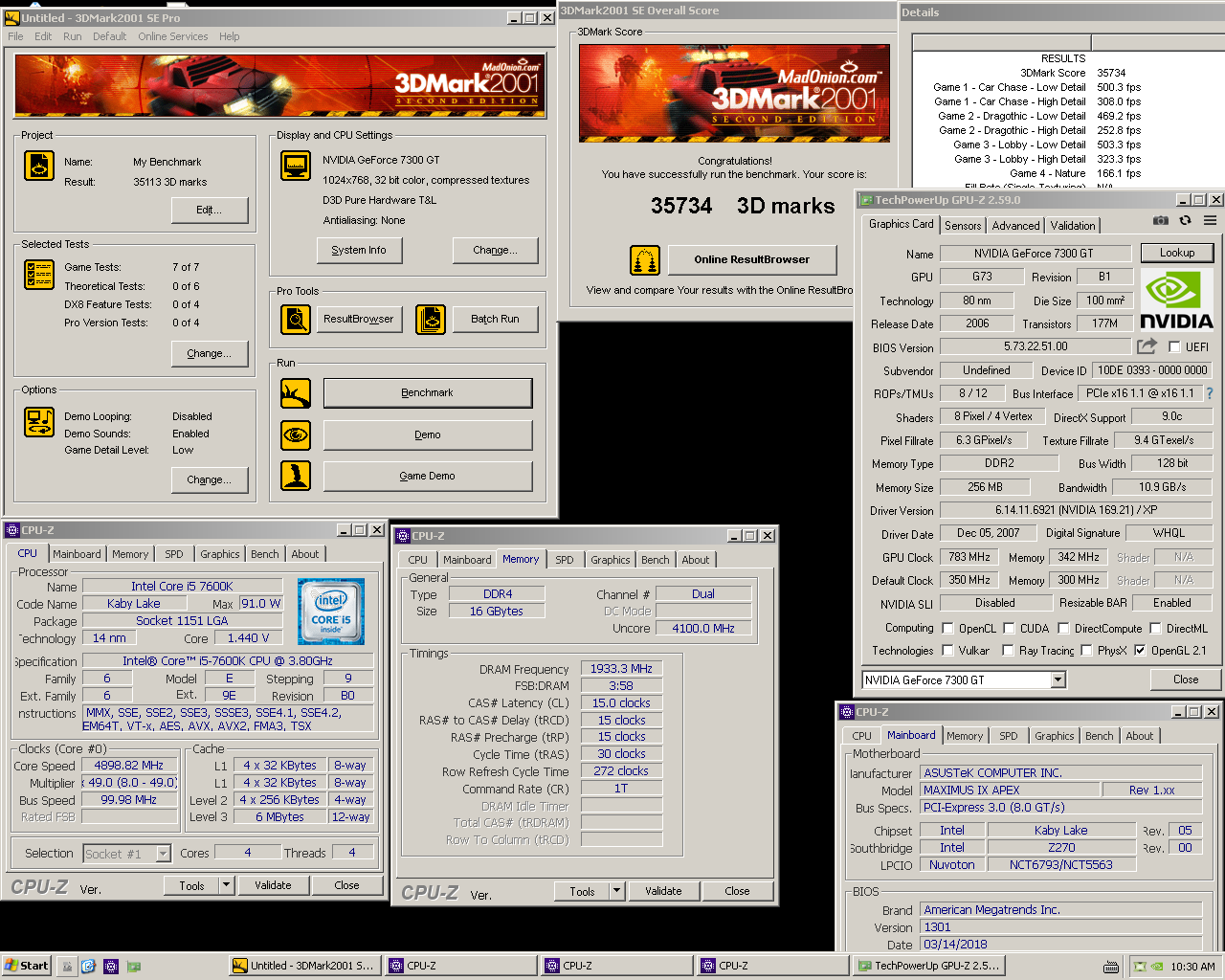
Task: Click the Validate button in CPU-Z Memory window
Action: 663,891
